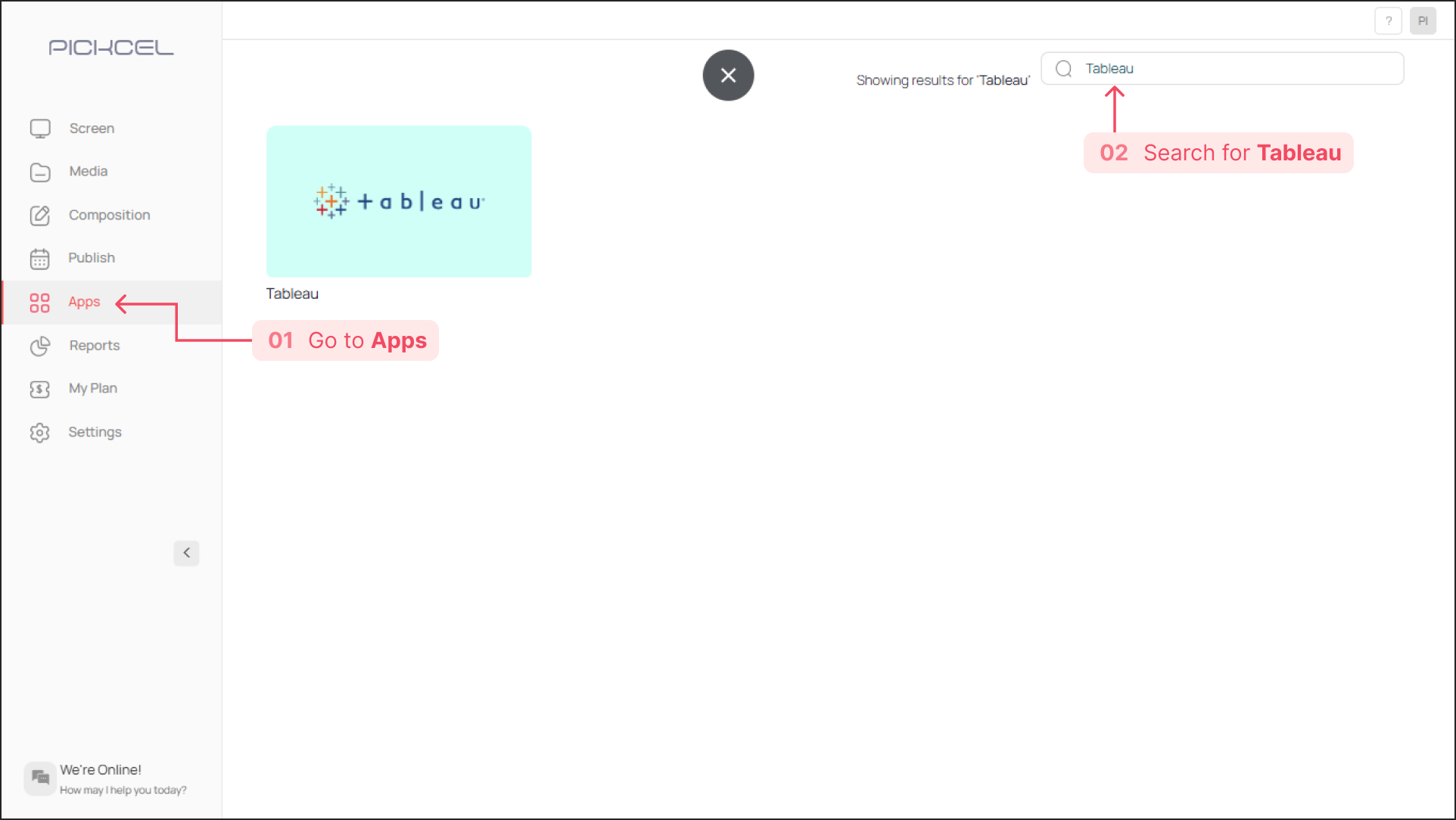
Task: Click the help question mark icon
Action: point(1389,21)
